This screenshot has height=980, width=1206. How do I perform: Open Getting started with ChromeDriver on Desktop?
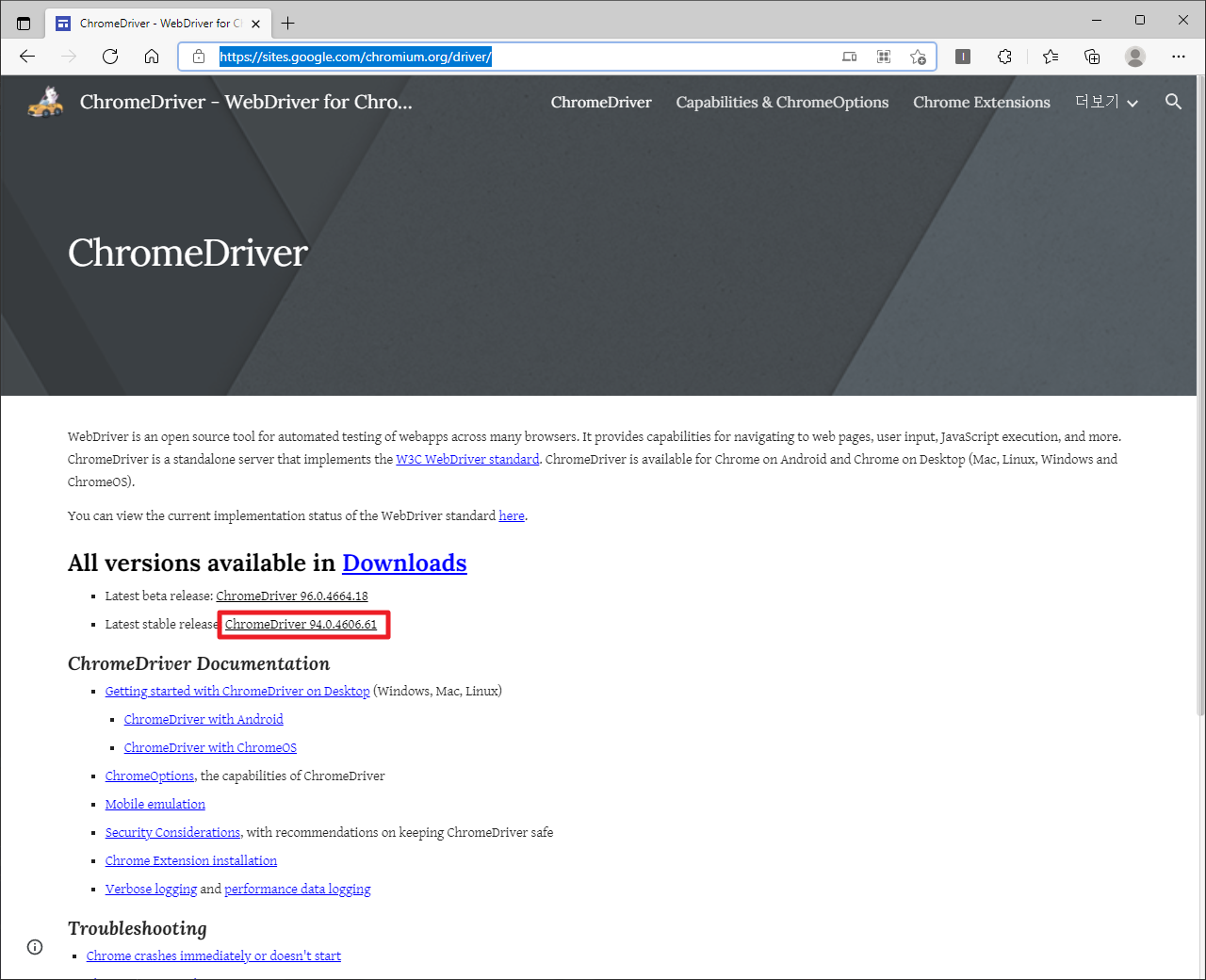(237, 692)
